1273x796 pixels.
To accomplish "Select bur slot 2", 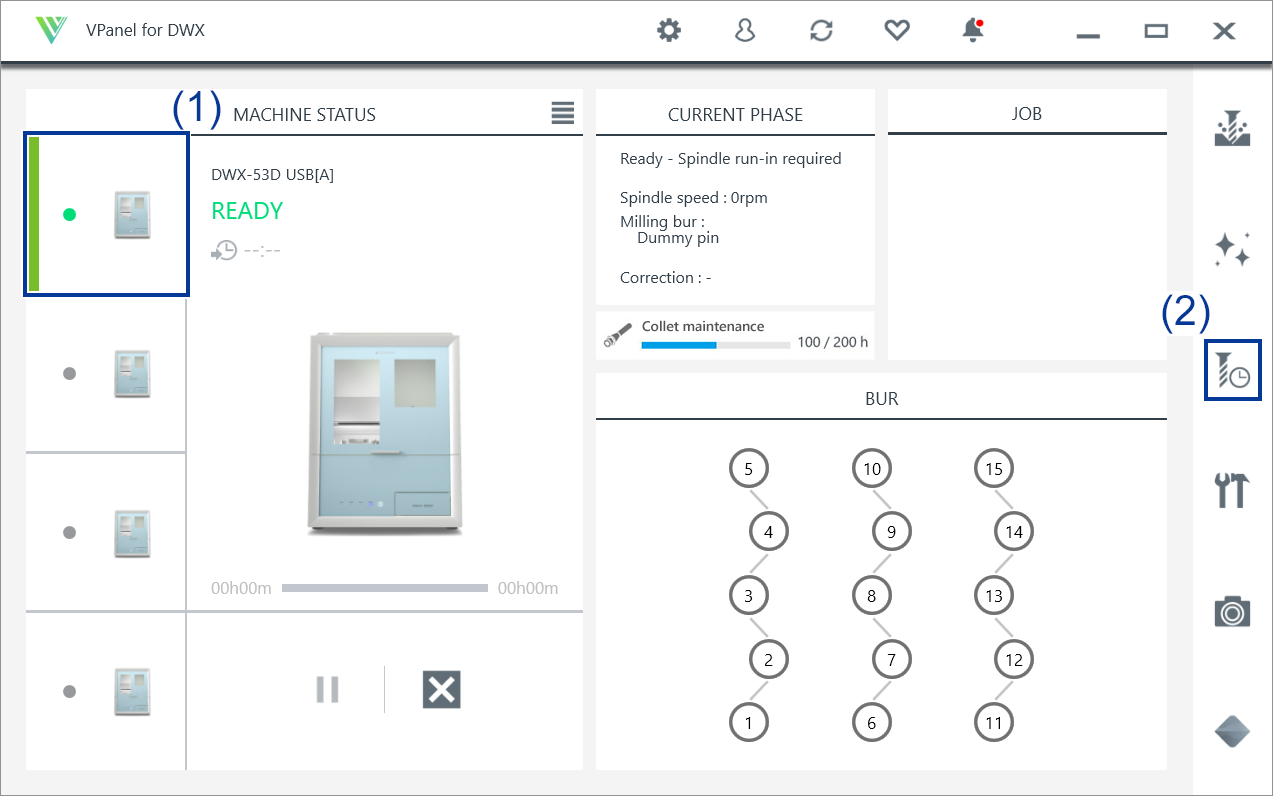I will click(x=769, y=660).
